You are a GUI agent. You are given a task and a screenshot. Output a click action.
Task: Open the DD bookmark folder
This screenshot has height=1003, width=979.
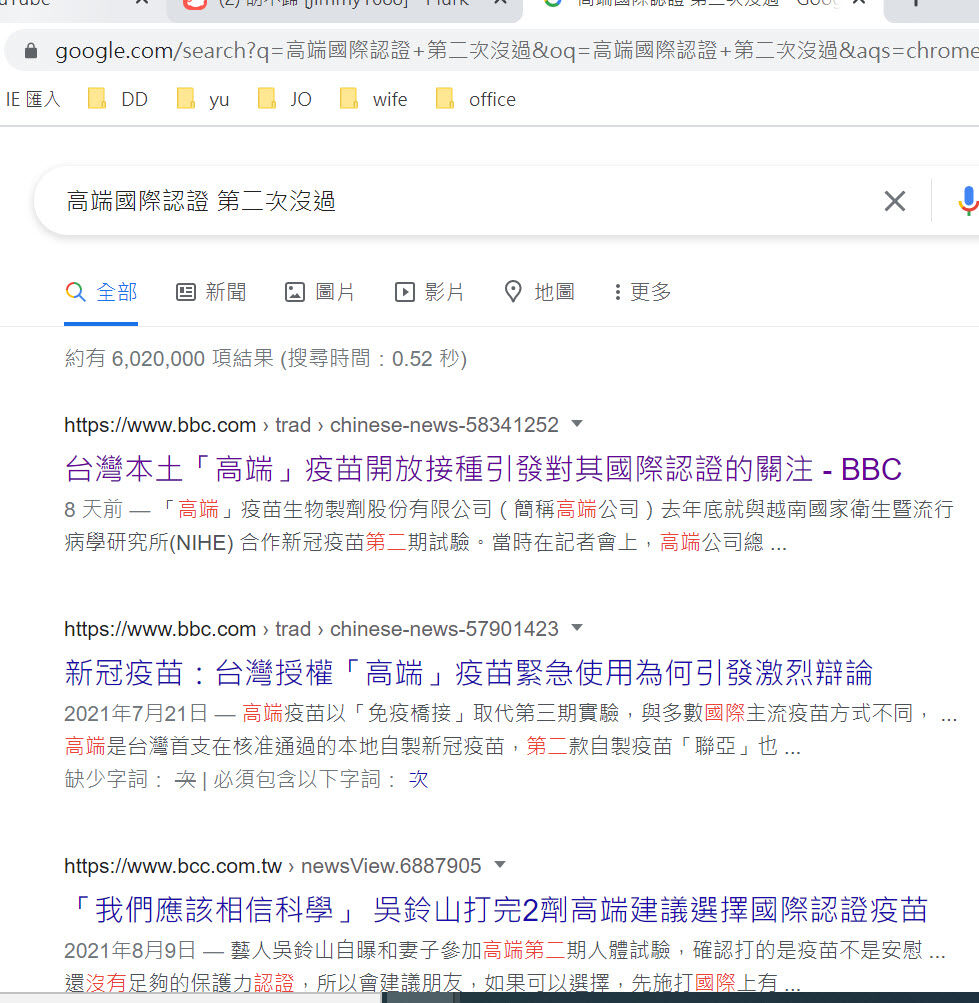tap(118, 99)
